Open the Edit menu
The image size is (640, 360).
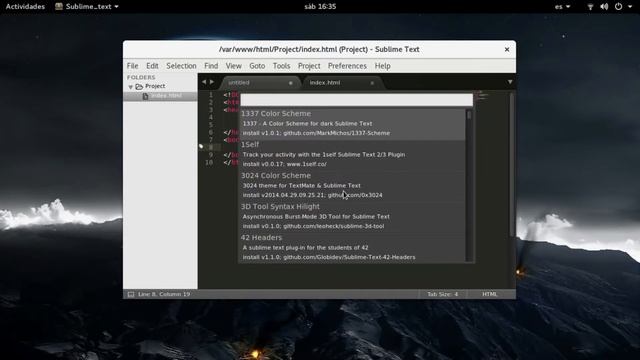(x=152, y=66)
